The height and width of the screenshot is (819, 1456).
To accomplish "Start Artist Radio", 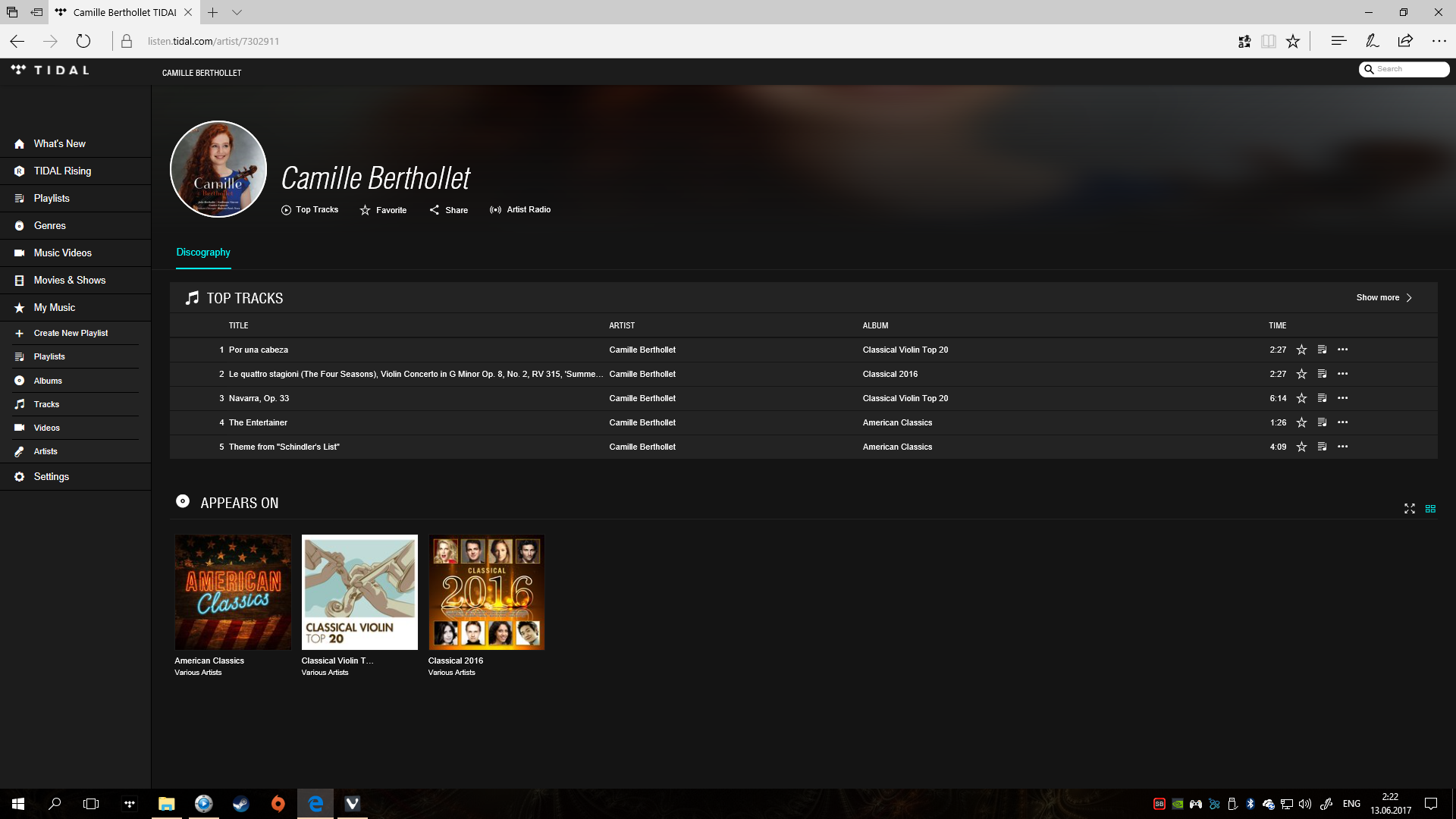I will tap(520, 210).
